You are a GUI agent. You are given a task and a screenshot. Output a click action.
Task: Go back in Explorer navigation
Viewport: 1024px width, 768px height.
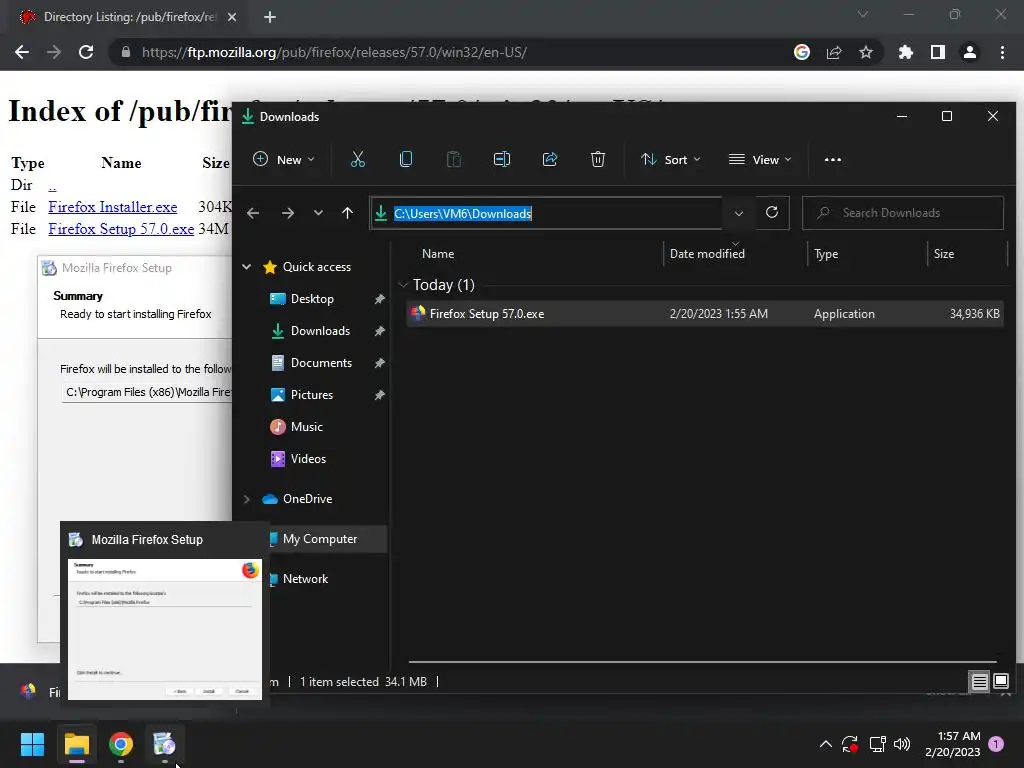(253, 213)
